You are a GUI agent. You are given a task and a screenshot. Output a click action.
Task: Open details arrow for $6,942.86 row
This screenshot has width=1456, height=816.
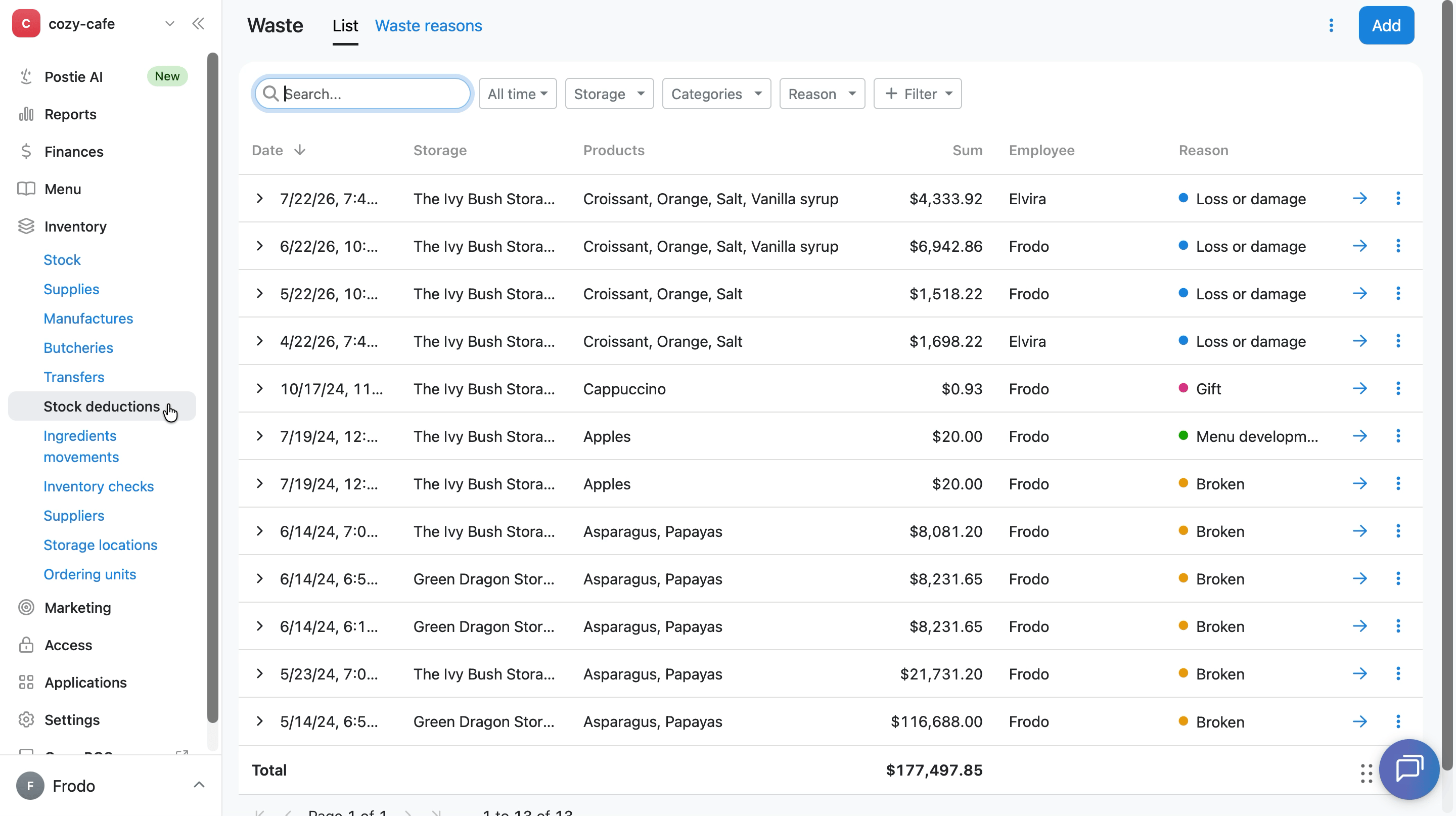(x=1359, y=246)
